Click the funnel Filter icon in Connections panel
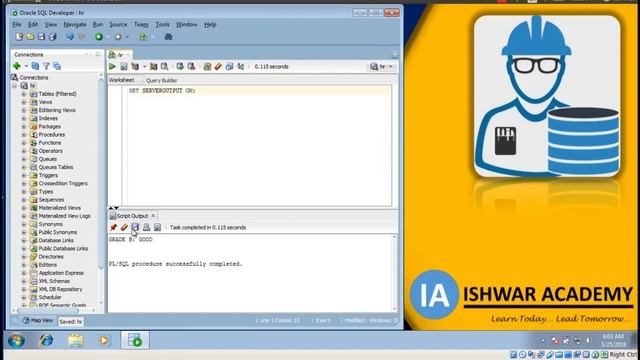This screenshot has height=360, width=640. (46, 66)
